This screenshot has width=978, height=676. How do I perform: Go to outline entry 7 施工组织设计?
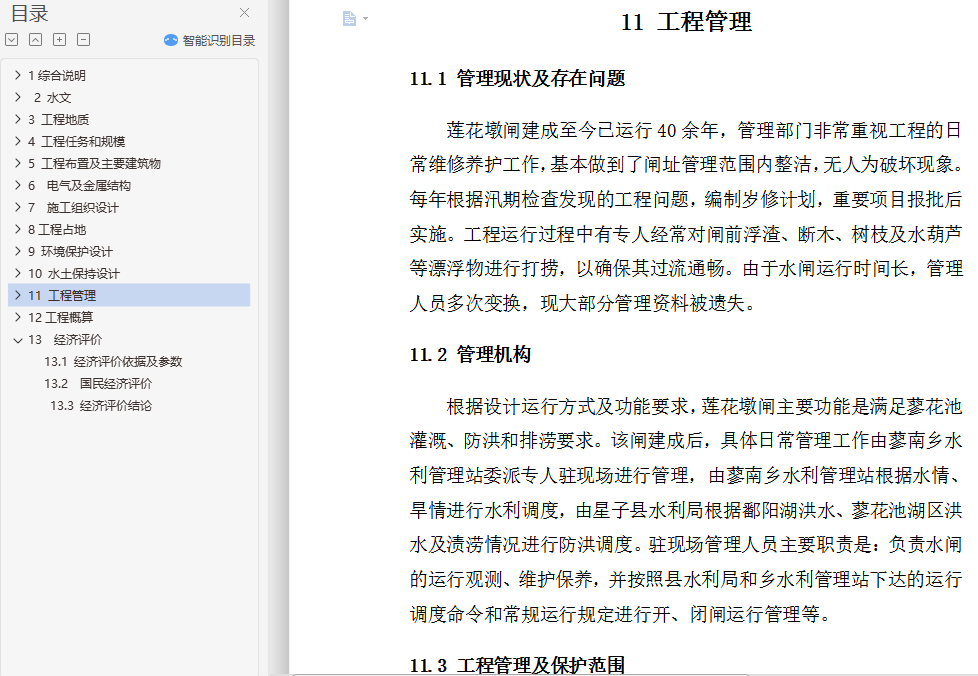click(x=73, y=207)
